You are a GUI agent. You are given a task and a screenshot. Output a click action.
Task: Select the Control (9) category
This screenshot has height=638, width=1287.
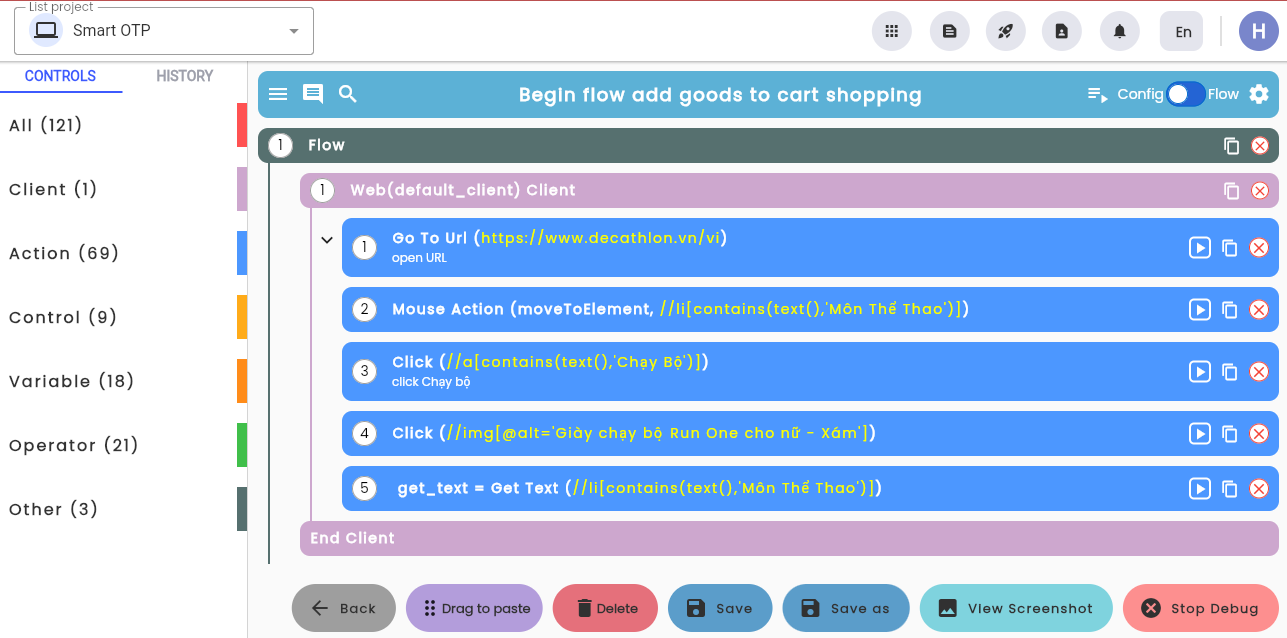123,317
